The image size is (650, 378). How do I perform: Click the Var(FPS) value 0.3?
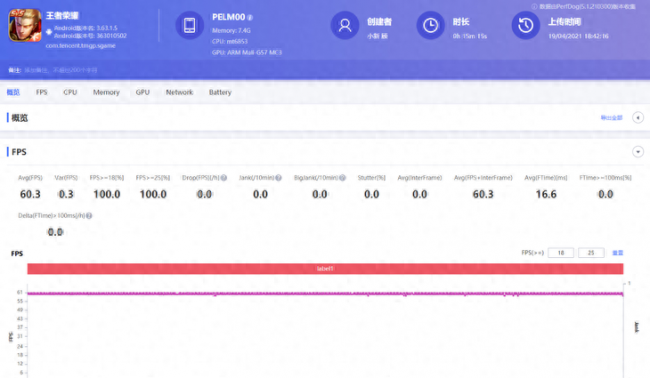[x=66, y=194]
